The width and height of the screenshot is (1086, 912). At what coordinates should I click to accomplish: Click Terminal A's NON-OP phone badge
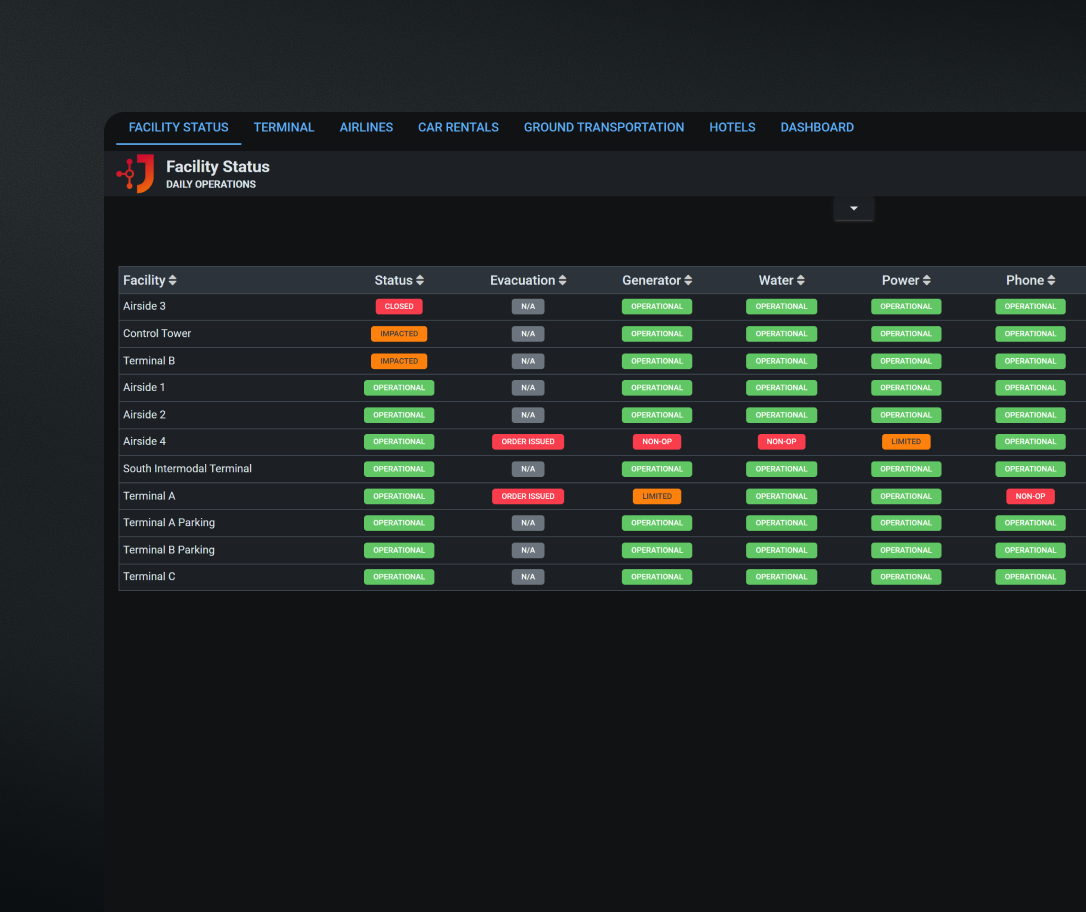1030,496
